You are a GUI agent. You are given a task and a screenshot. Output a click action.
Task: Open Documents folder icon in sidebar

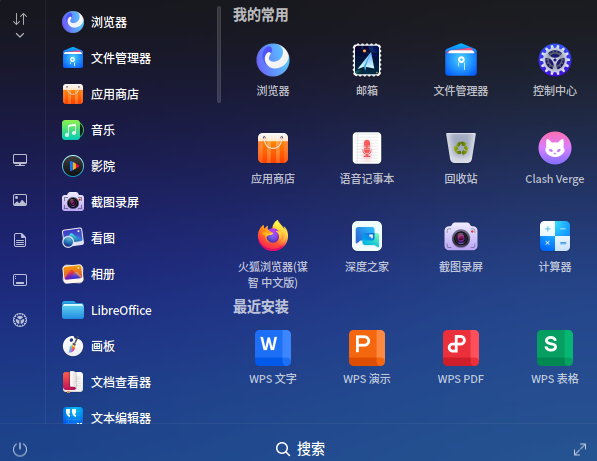(20, 240)
